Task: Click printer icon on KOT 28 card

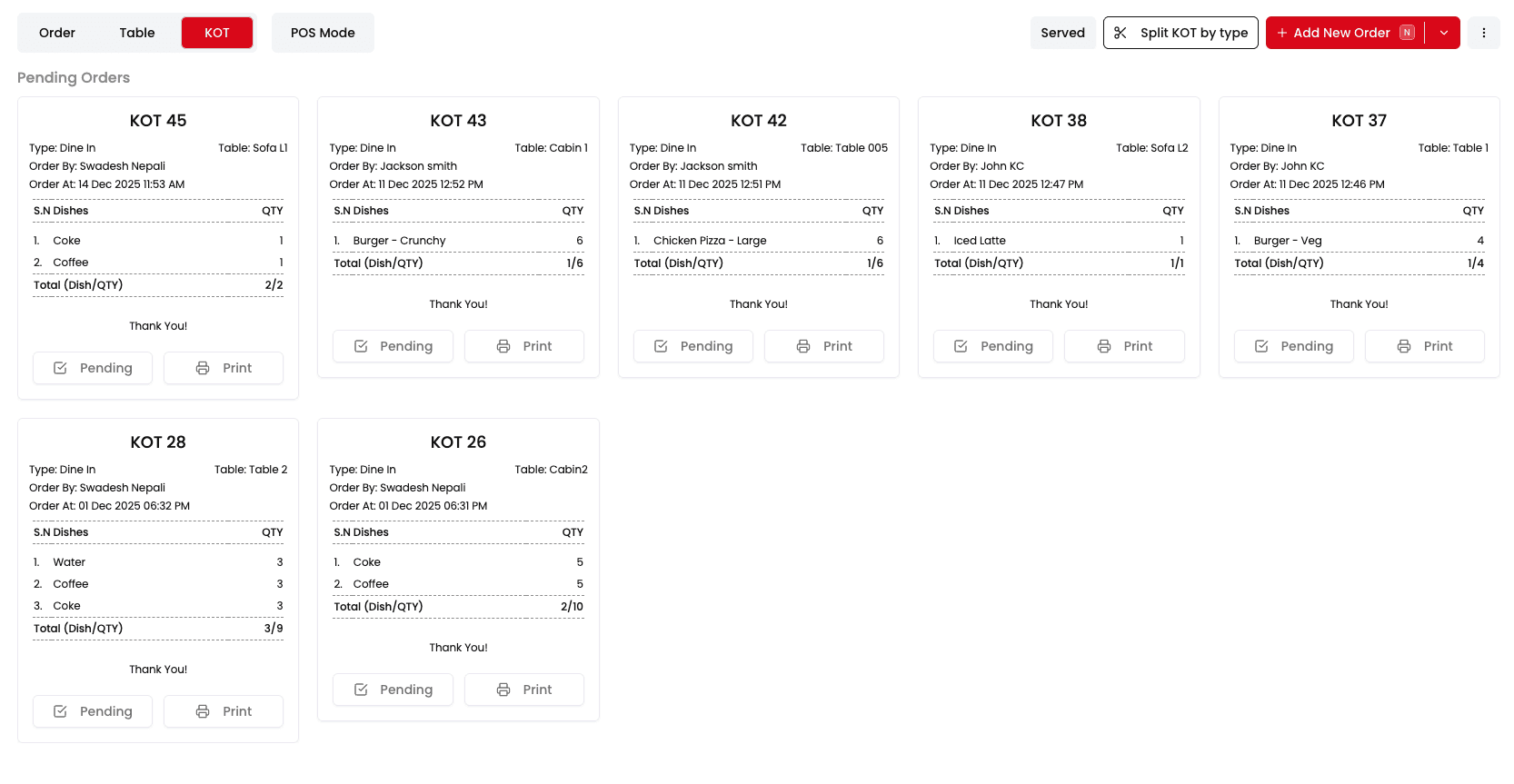Action: (x=203, y=711)
